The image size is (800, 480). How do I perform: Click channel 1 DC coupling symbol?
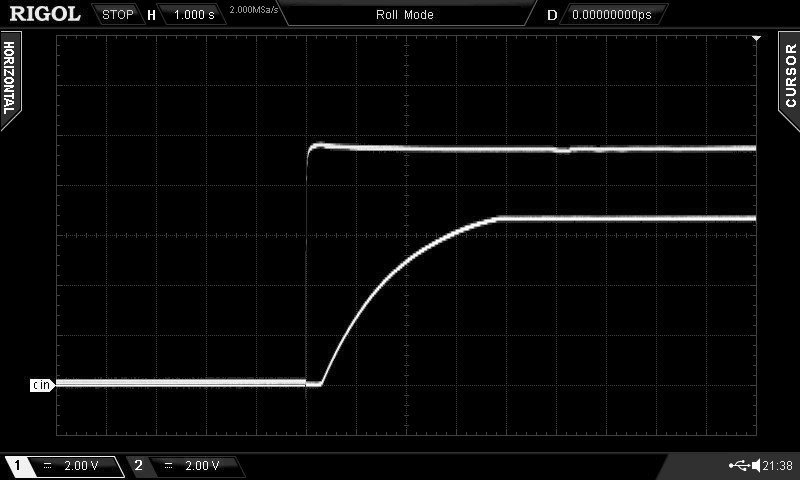click(x=47, y=465)
